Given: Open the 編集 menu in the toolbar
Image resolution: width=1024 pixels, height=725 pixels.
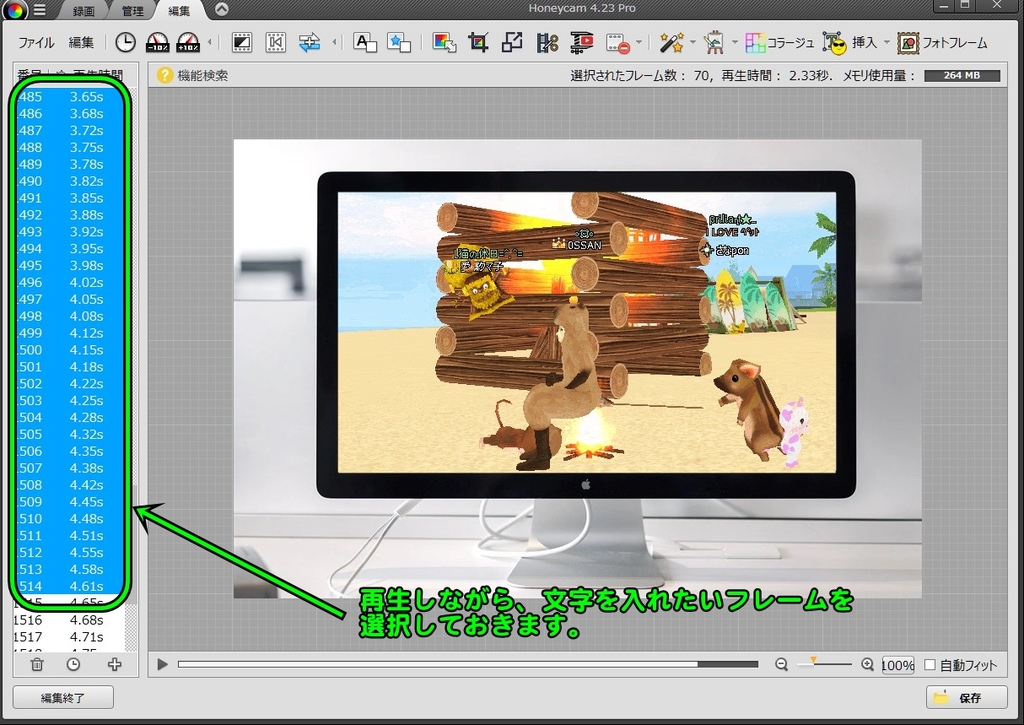Looking at the screenshot, I should pyautogui.click(x=81, y=42).
